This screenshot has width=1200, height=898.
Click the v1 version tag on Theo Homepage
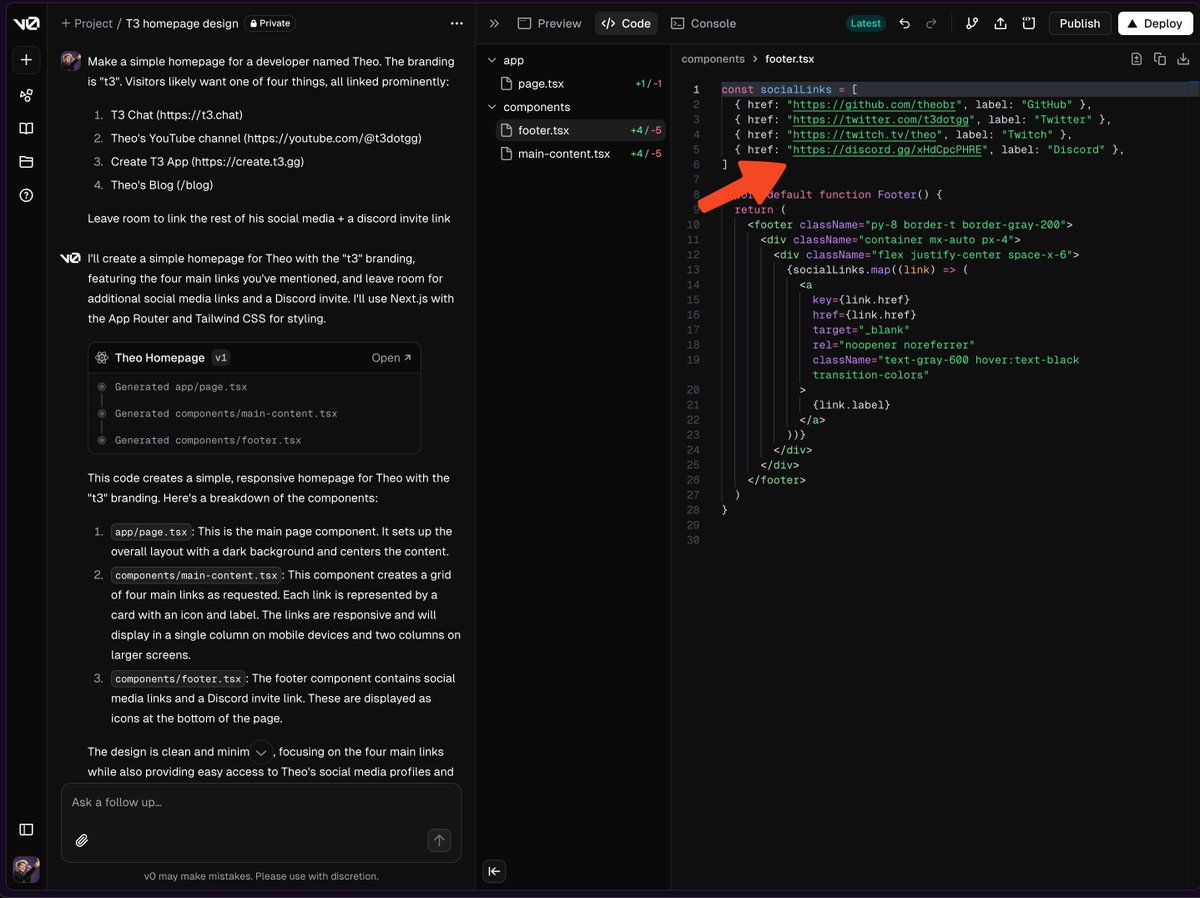pos(221,358)
